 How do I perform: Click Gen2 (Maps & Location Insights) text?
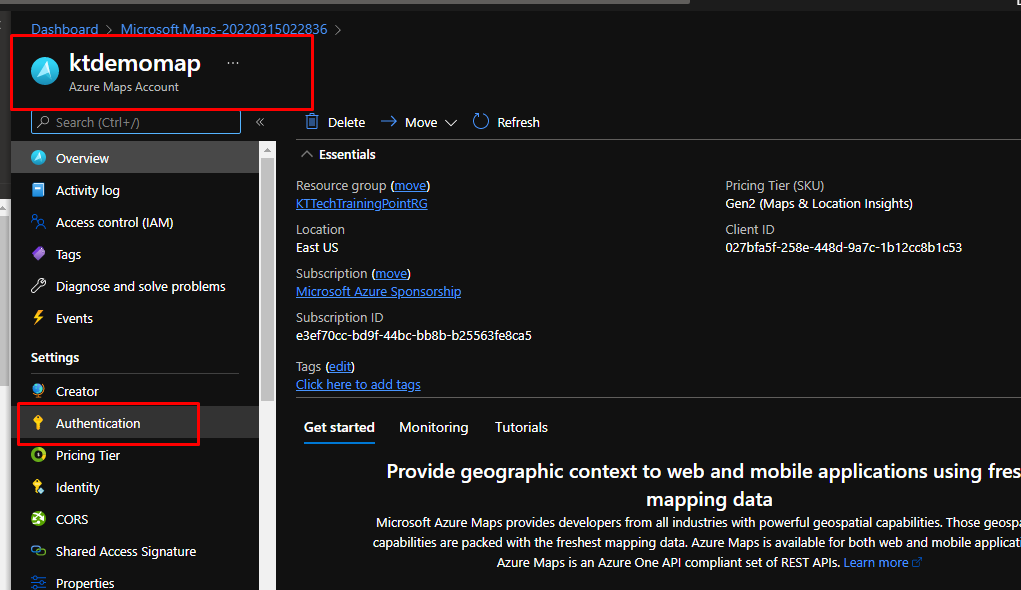pos(818,203)
